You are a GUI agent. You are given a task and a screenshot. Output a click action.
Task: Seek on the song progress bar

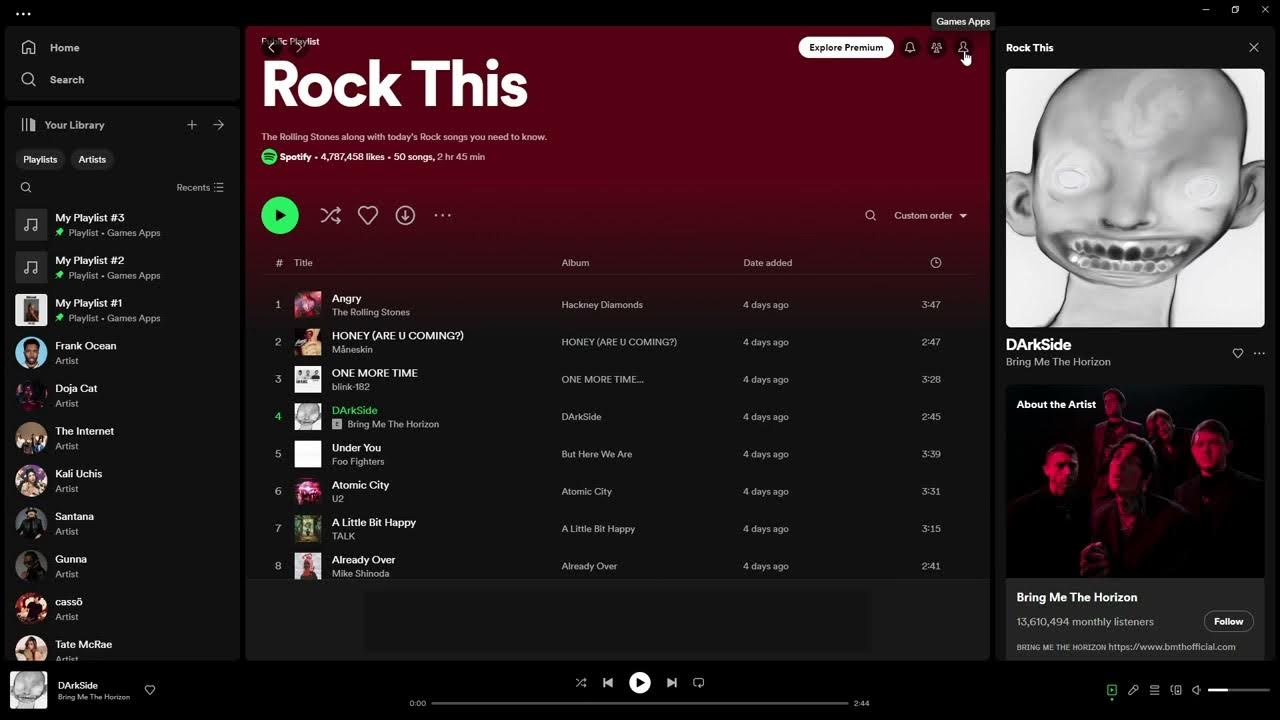[x=640, y=703]
